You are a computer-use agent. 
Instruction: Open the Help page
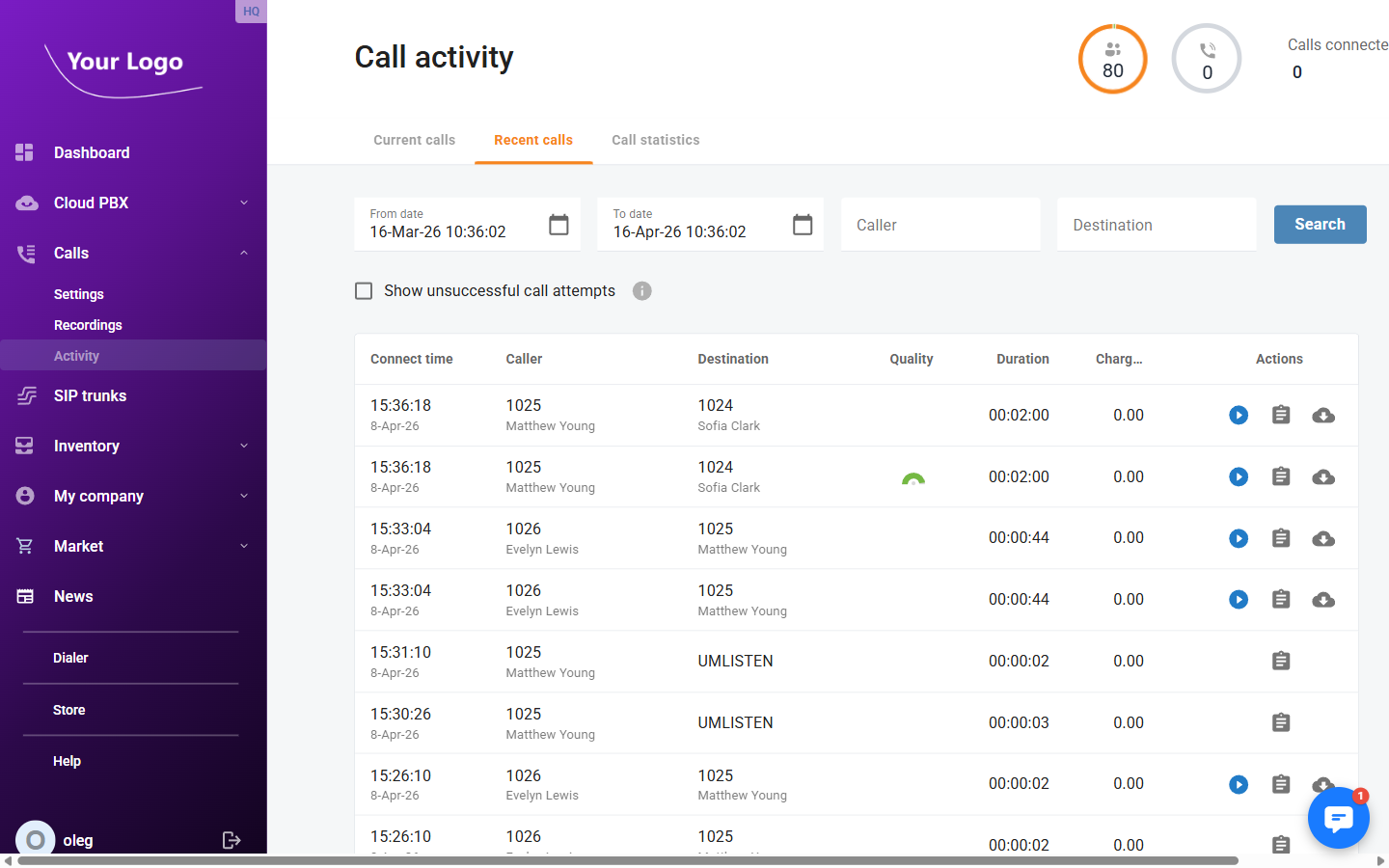click(x=67, y=760)
